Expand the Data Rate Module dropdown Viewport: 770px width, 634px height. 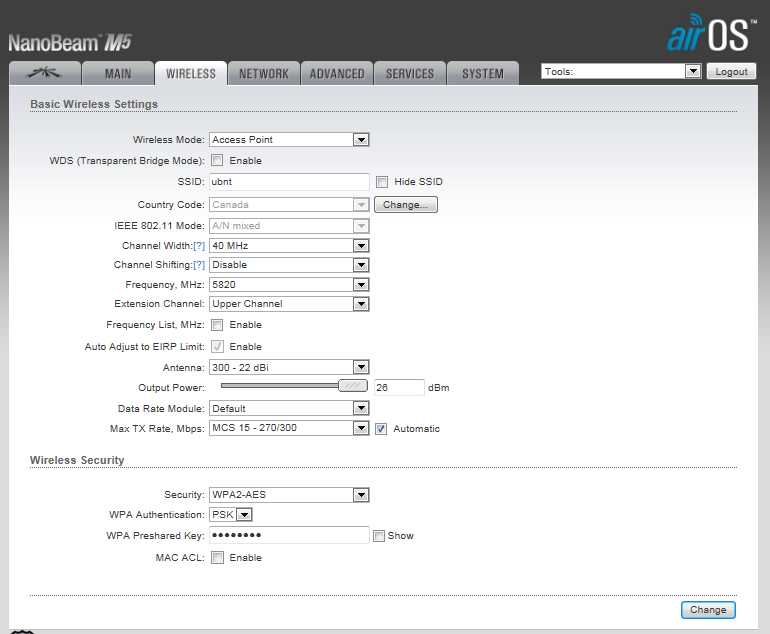[289, 408]
